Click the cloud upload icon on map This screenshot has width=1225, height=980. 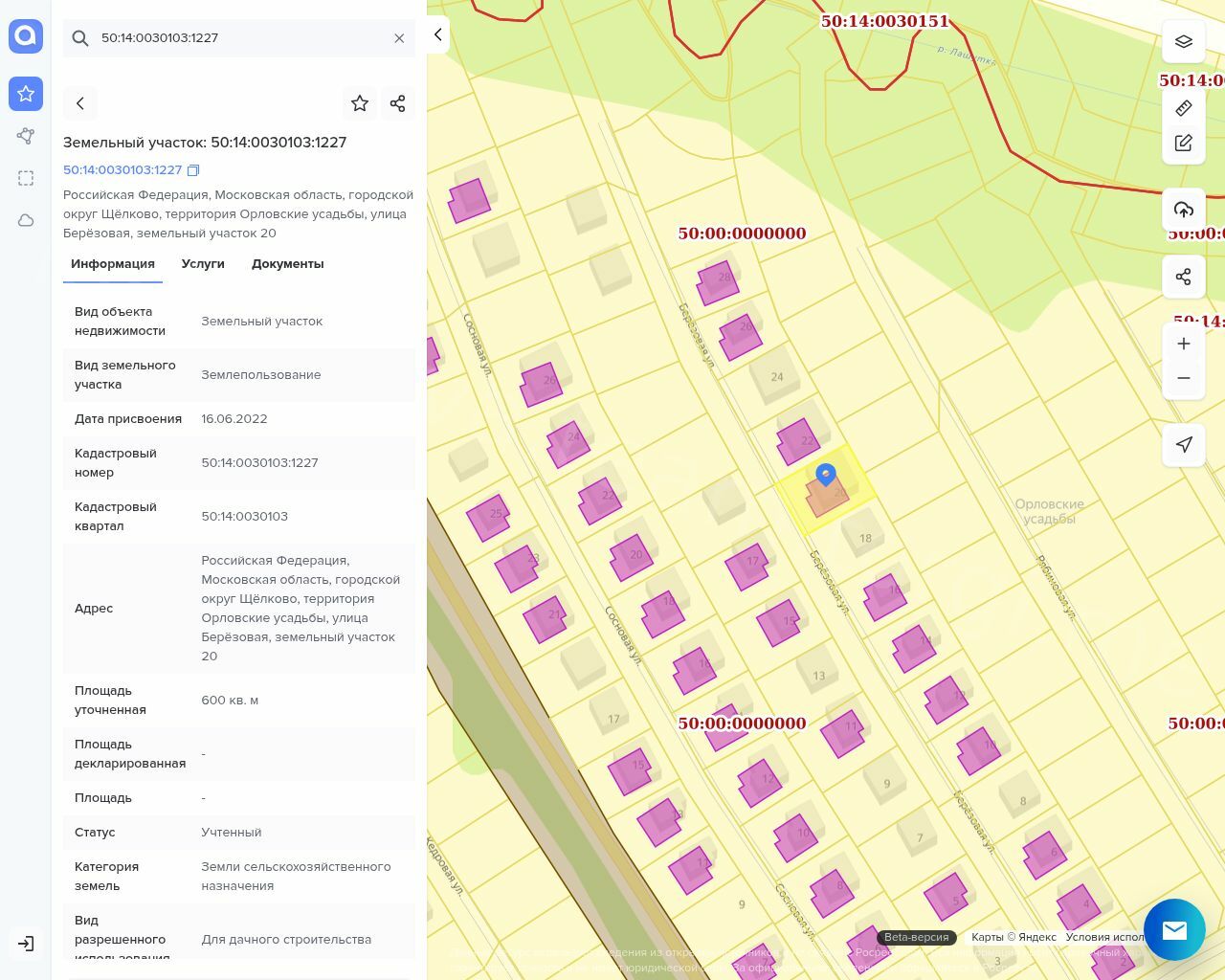(x=1183, y=210)
